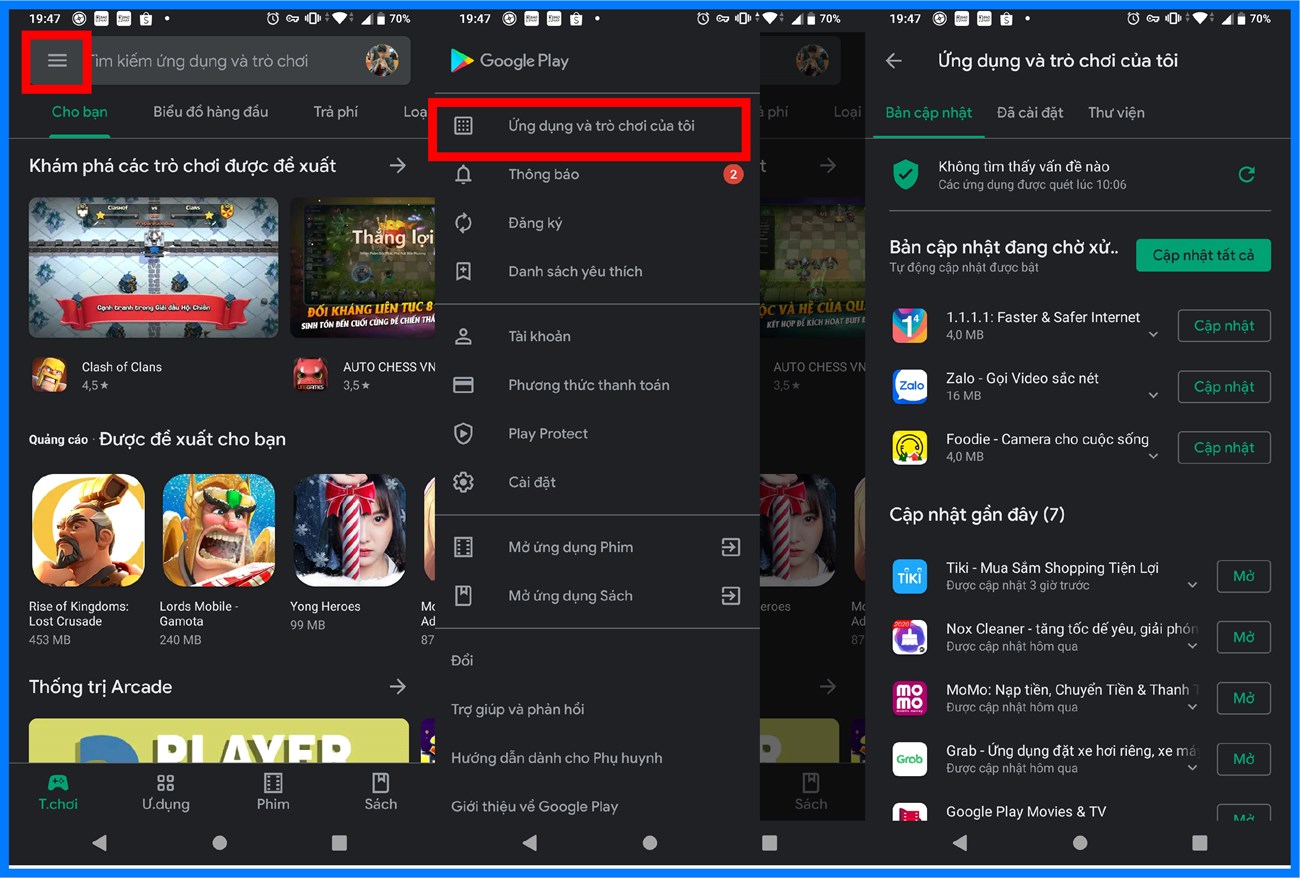Tap the Tiki app icon

click(909, 576)
